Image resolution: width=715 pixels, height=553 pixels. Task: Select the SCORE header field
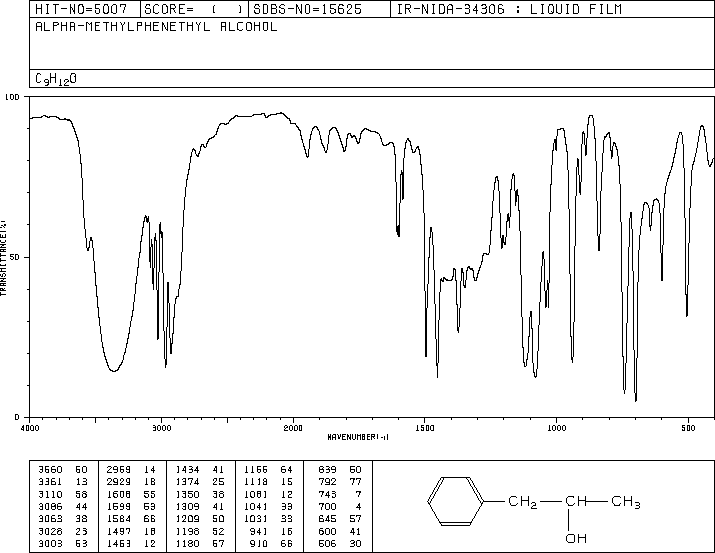[193, 9]
